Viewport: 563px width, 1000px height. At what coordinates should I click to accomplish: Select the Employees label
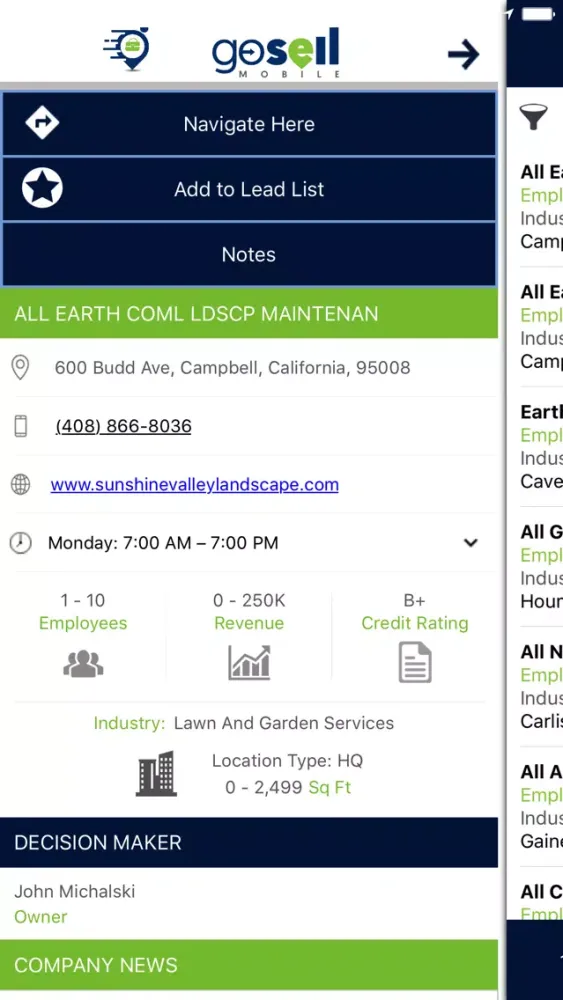[x=83, y=623]
